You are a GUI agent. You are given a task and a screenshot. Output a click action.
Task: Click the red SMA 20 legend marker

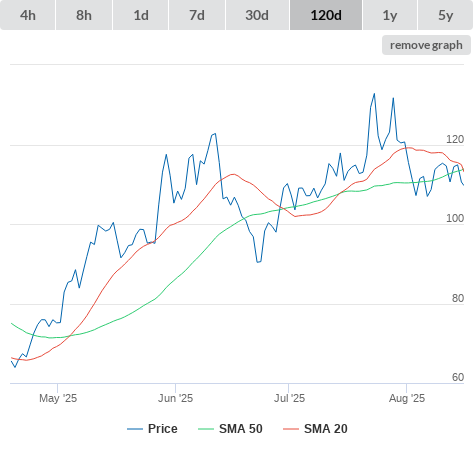[291, 429]
